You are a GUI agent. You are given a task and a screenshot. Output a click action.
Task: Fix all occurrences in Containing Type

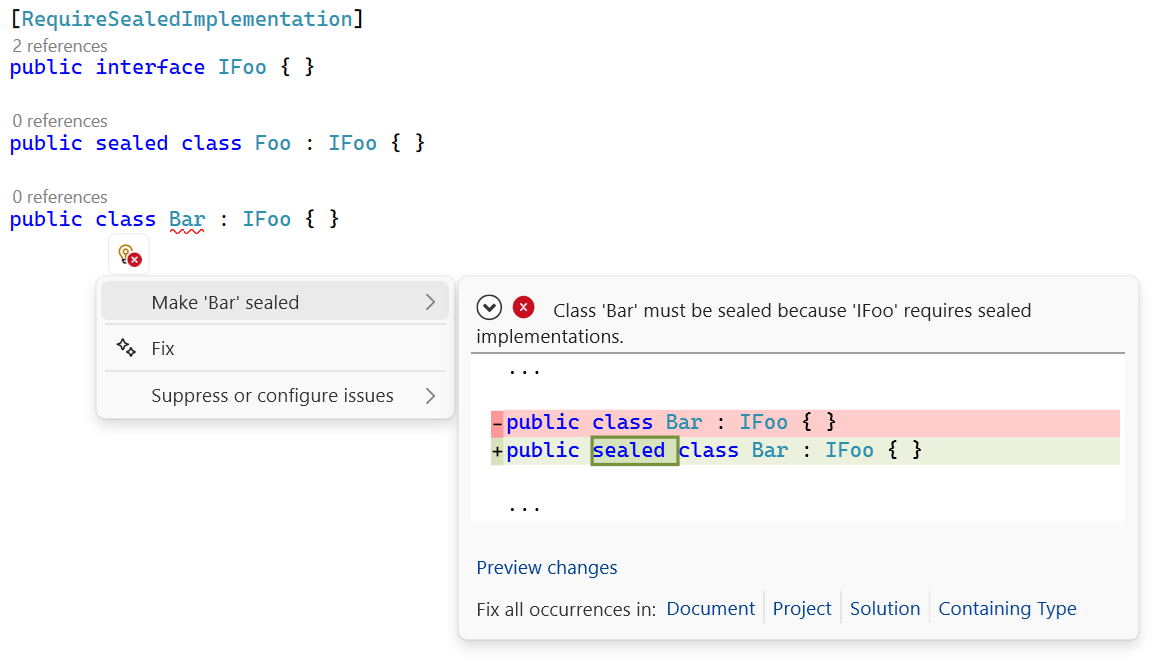1007,609
